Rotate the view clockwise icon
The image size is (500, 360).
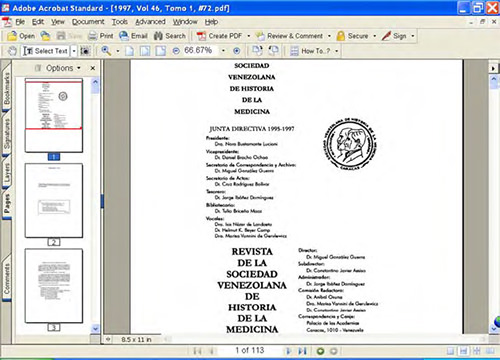(x=257, y=51)
